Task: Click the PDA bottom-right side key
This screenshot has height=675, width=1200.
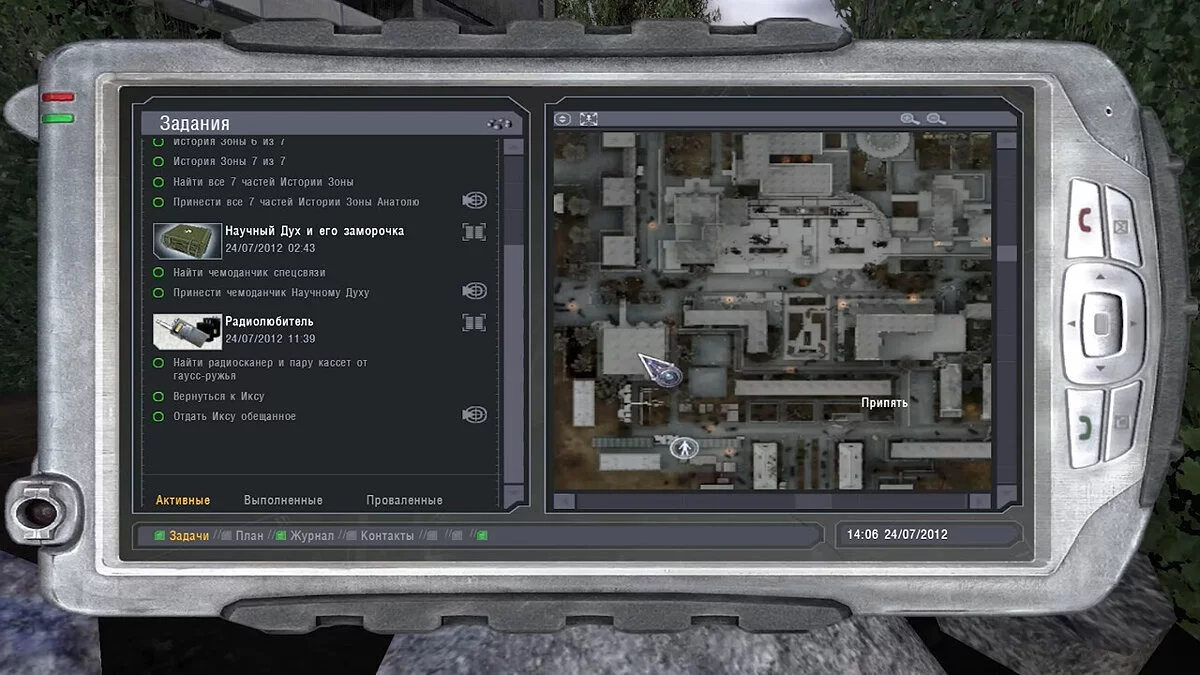Action: point(1122,420)
